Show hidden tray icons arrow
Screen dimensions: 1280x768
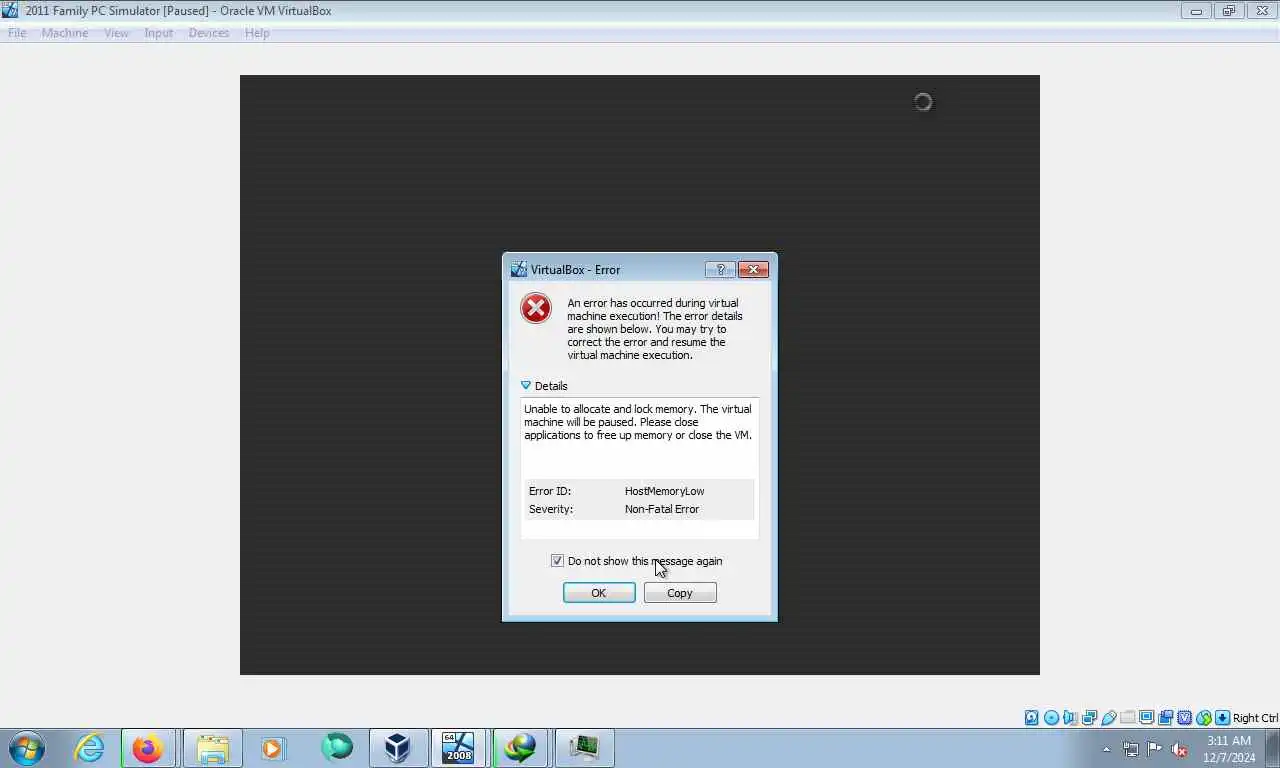click(1106, 749)
